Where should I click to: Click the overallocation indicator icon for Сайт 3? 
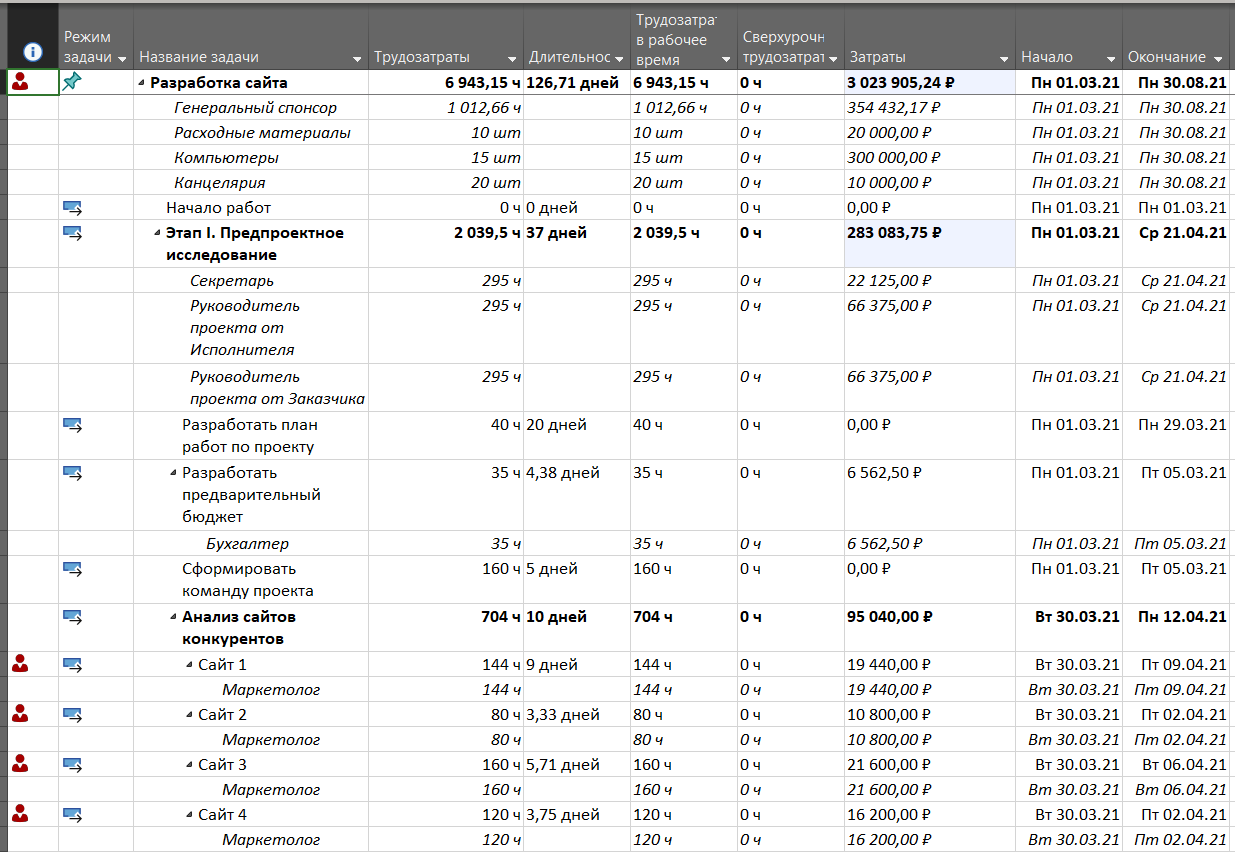(20, 764)
